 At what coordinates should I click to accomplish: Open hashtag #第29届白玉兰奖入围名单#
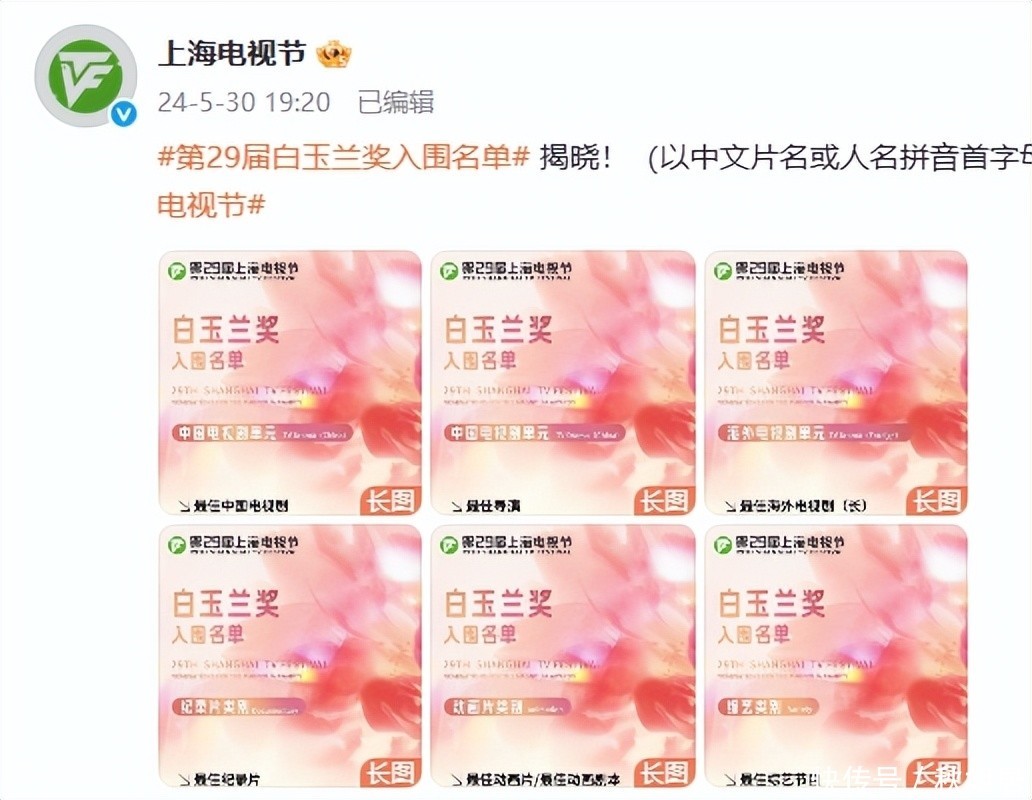point(344,158)
